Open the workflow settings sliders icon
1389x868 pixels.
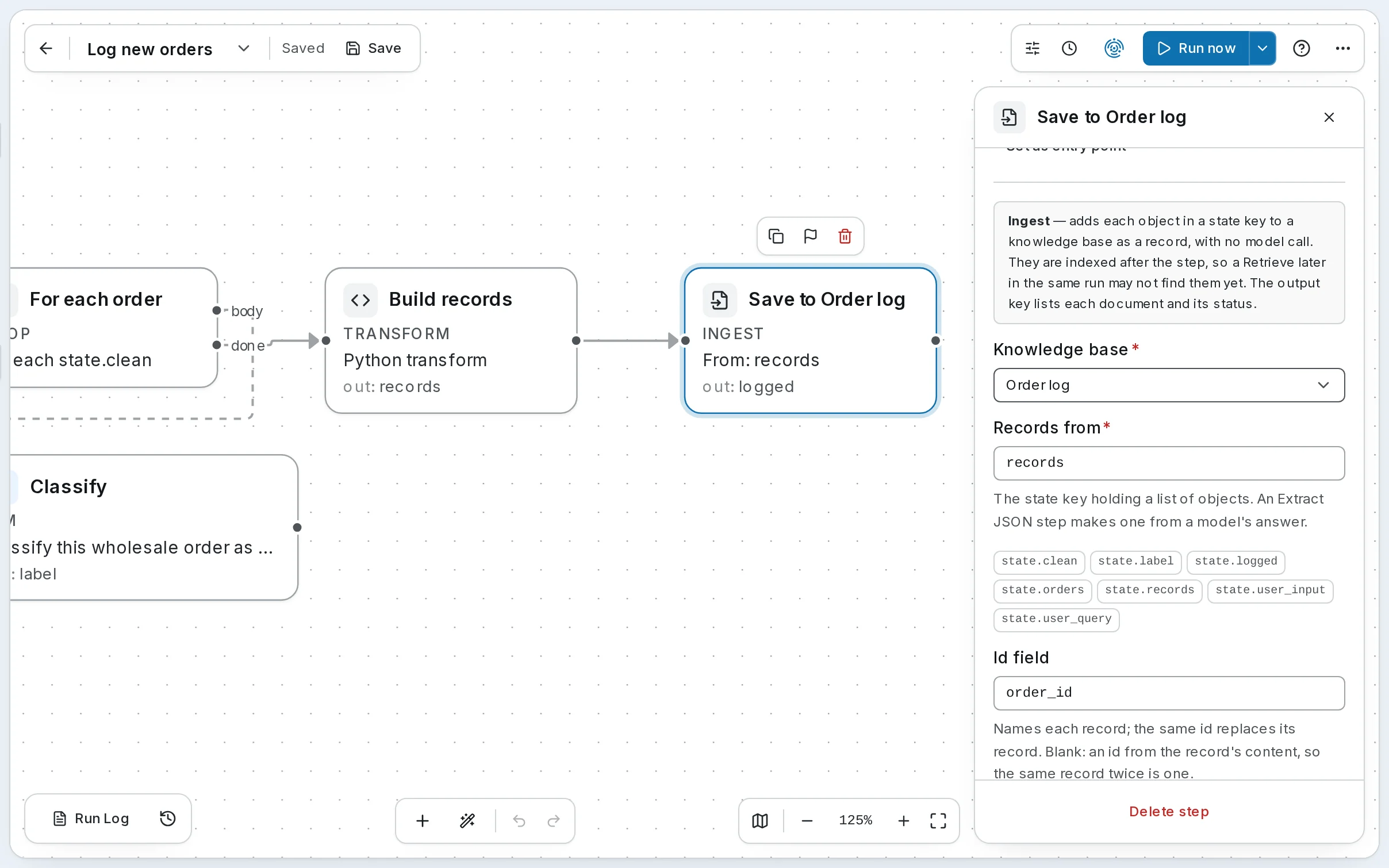tap(1033, 48)
